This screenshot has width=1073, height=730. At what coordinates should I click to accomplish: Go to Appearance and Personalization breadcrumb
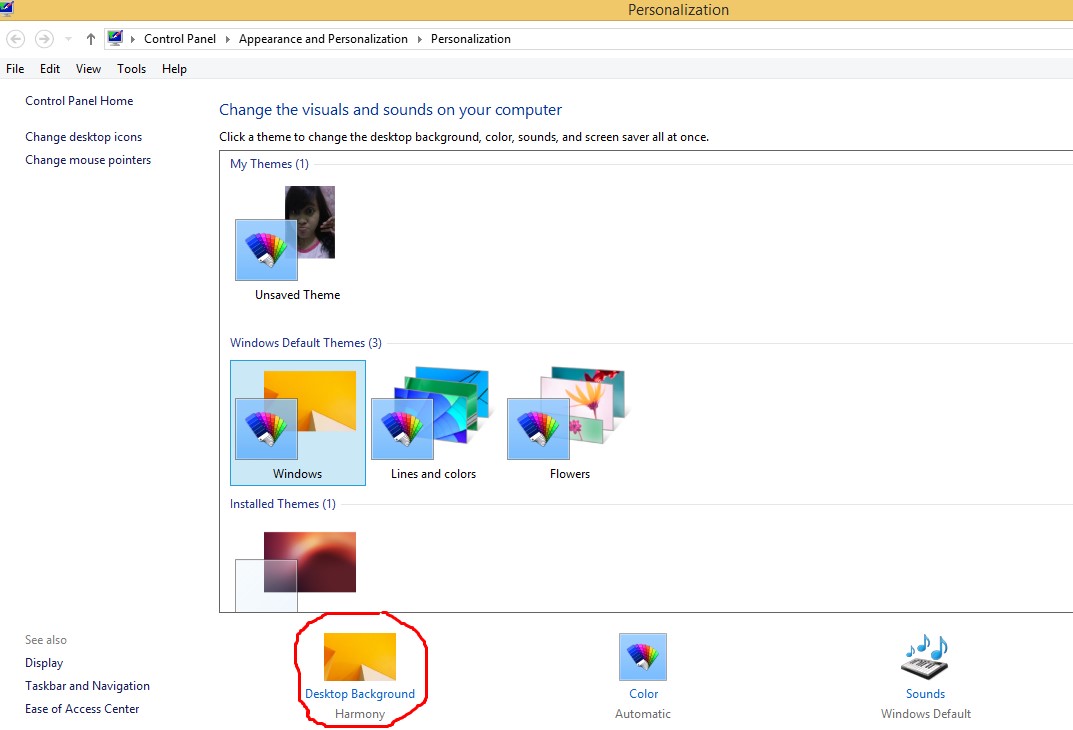[x=323, y=39]
